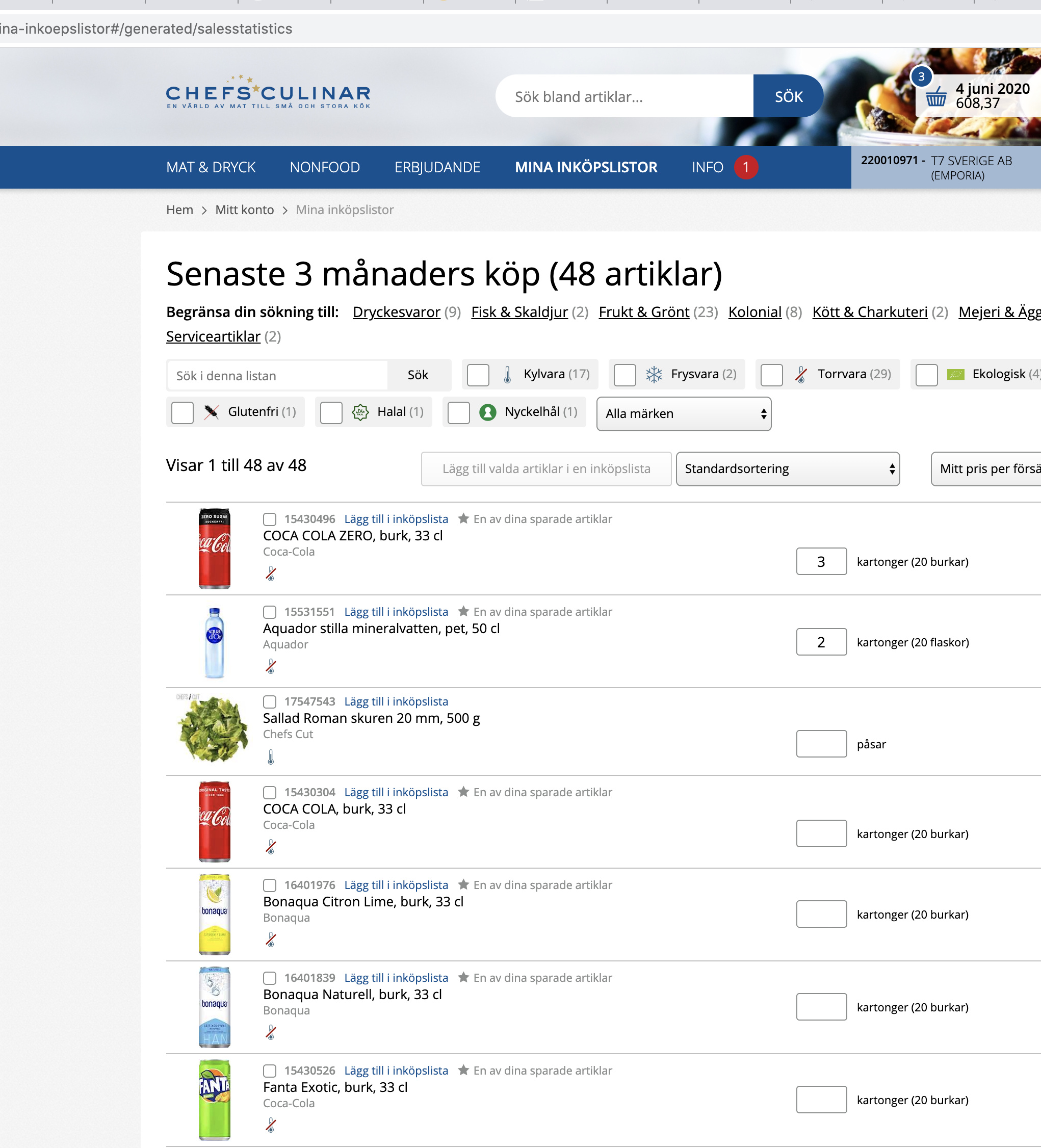Open the Bonaqua Citron Lime can image
This screenshot has width=1041, height=1148.
214,915
